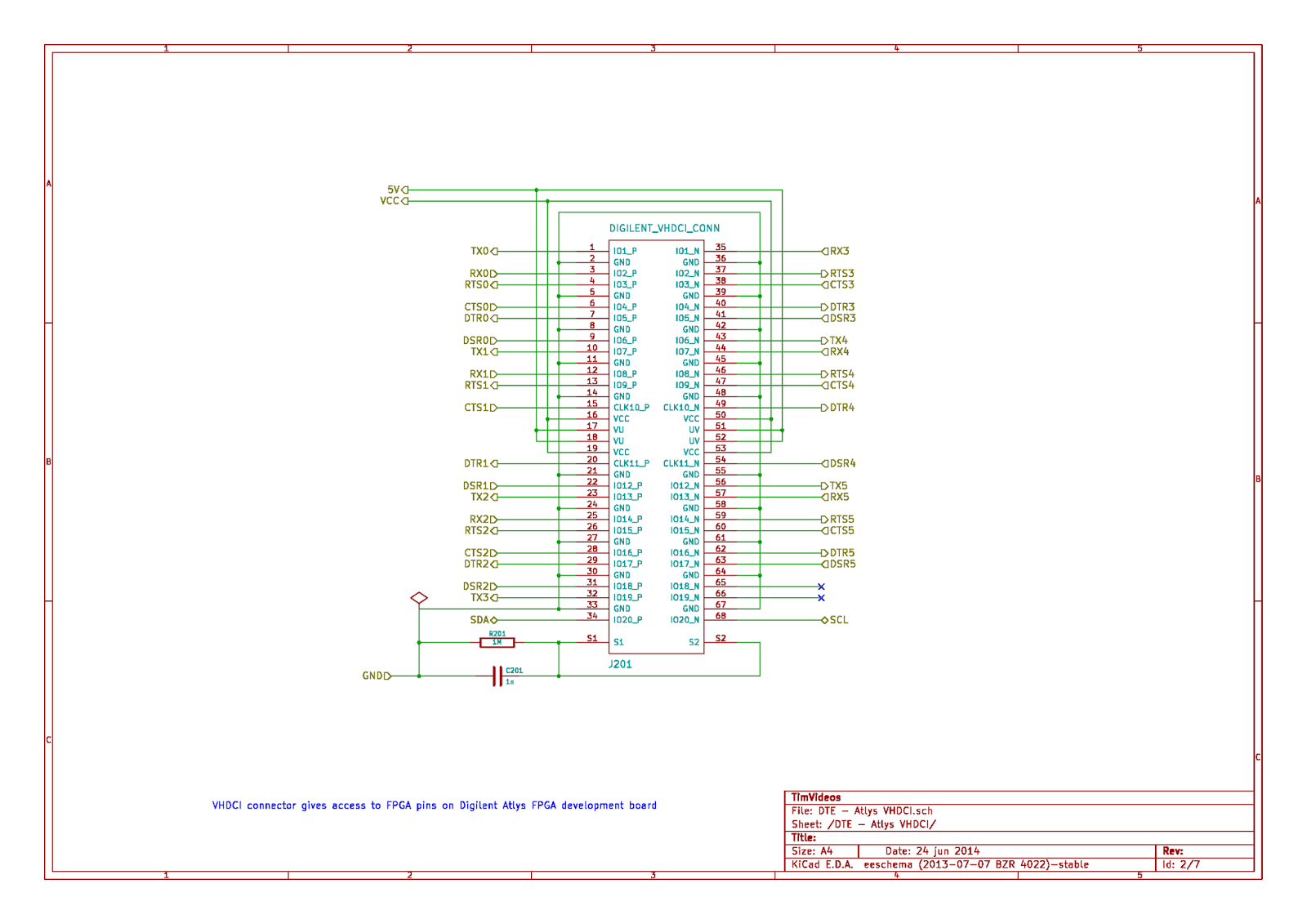1307x924 pixels.
Task: Click the RX3 label
Action: click(836, 251)
